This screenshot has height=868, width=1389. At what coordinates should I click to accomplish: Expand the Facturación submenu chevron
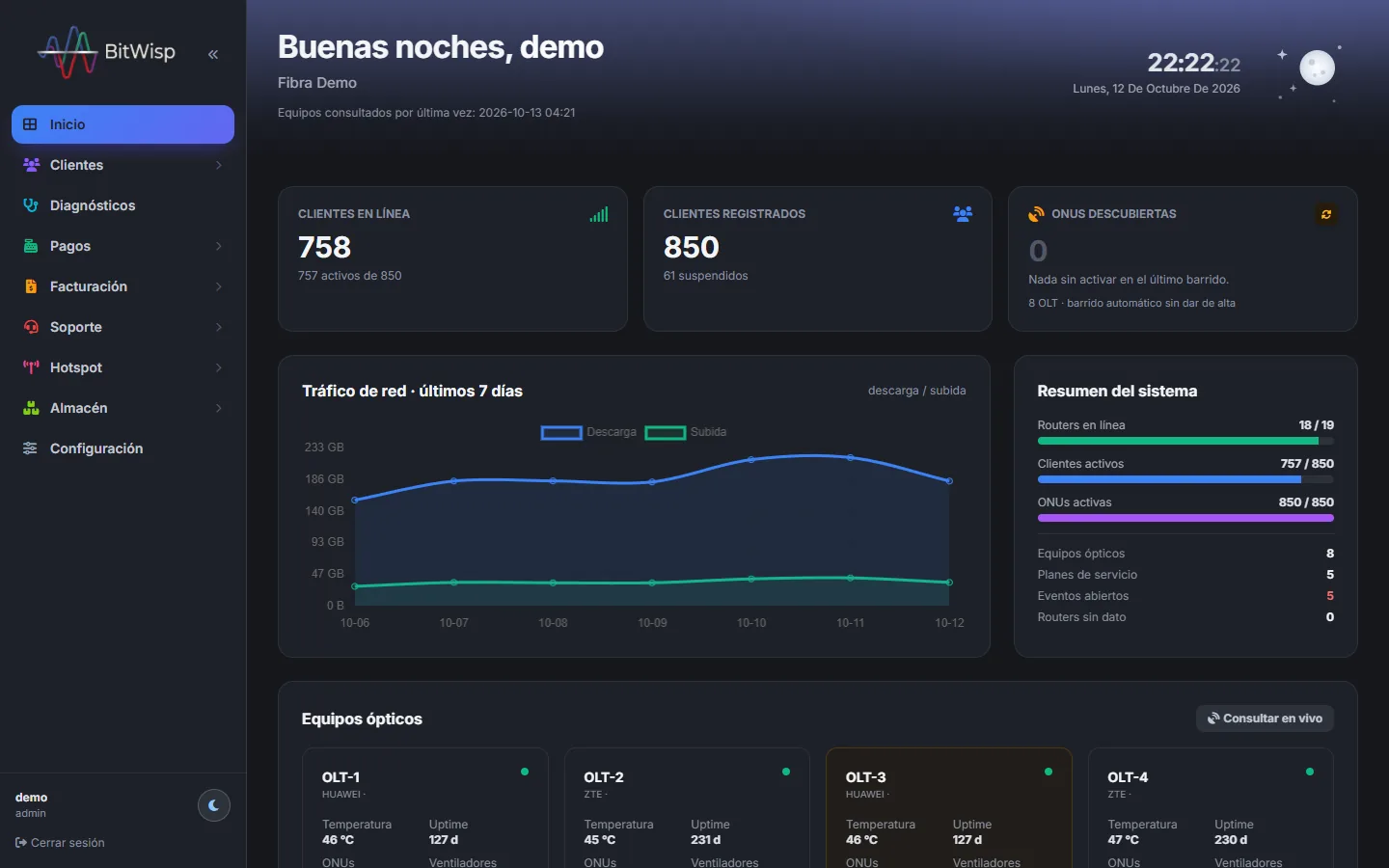coord(219,286)
